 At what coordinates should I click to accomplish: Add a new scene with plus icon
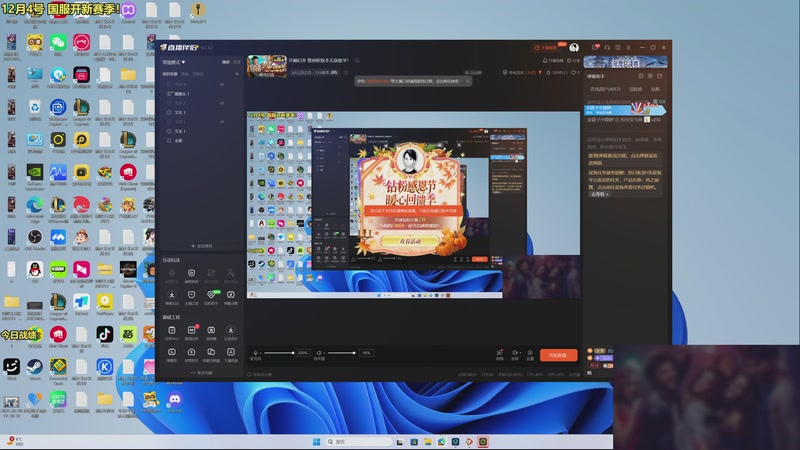click(236, 74)
